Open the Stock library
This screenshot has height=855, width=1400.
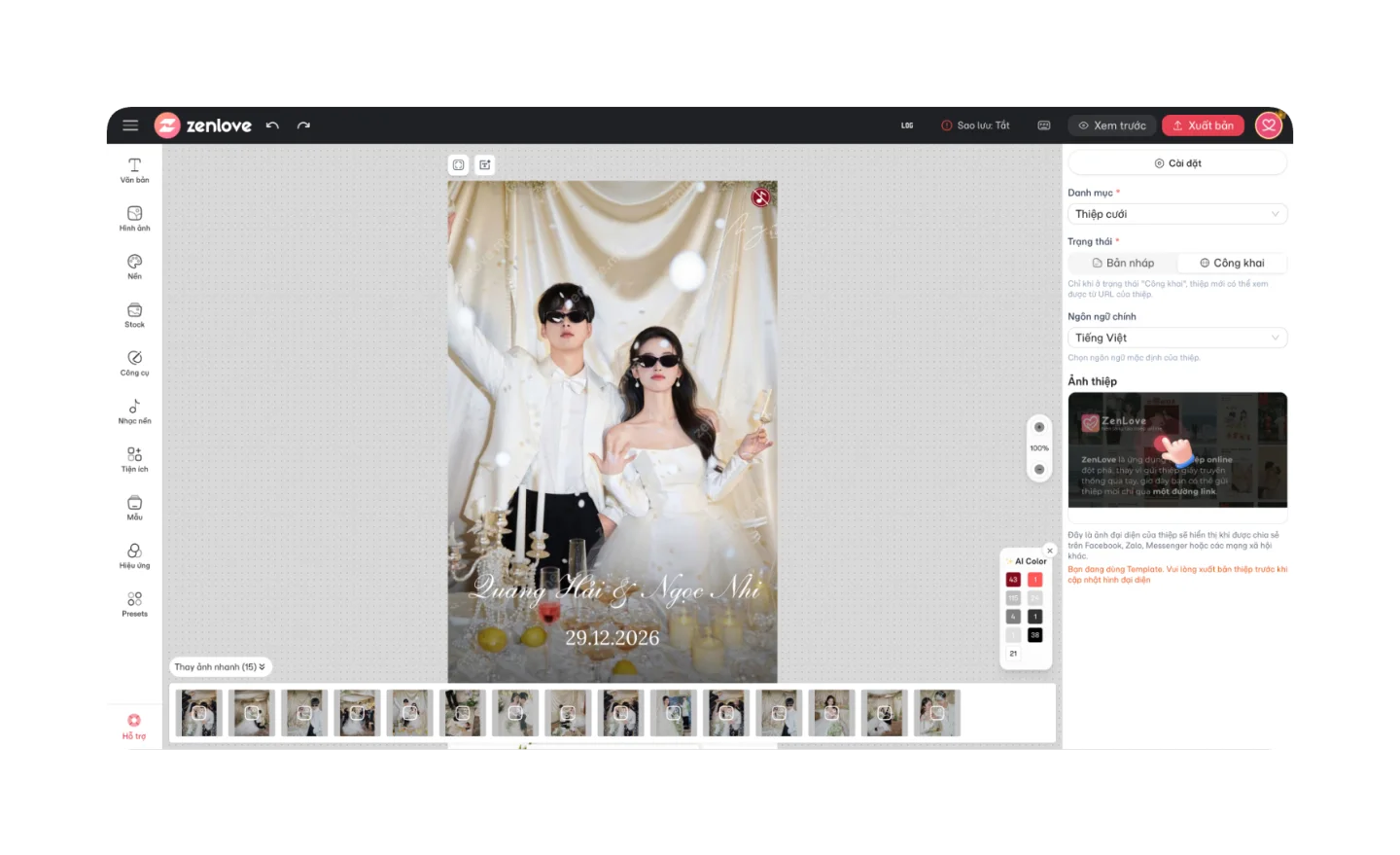[x=134, y=315]
